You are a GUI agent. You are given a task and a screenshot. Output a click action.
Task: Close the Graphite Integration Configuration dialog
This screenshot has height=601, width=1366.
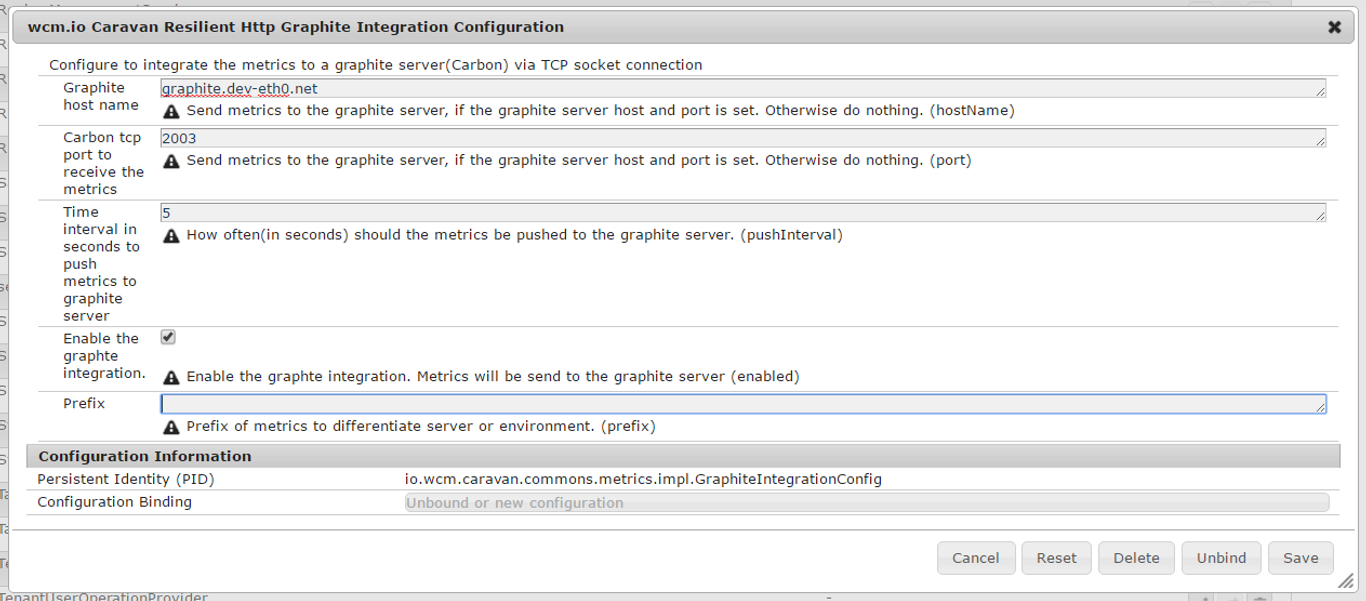point(1336,27)
